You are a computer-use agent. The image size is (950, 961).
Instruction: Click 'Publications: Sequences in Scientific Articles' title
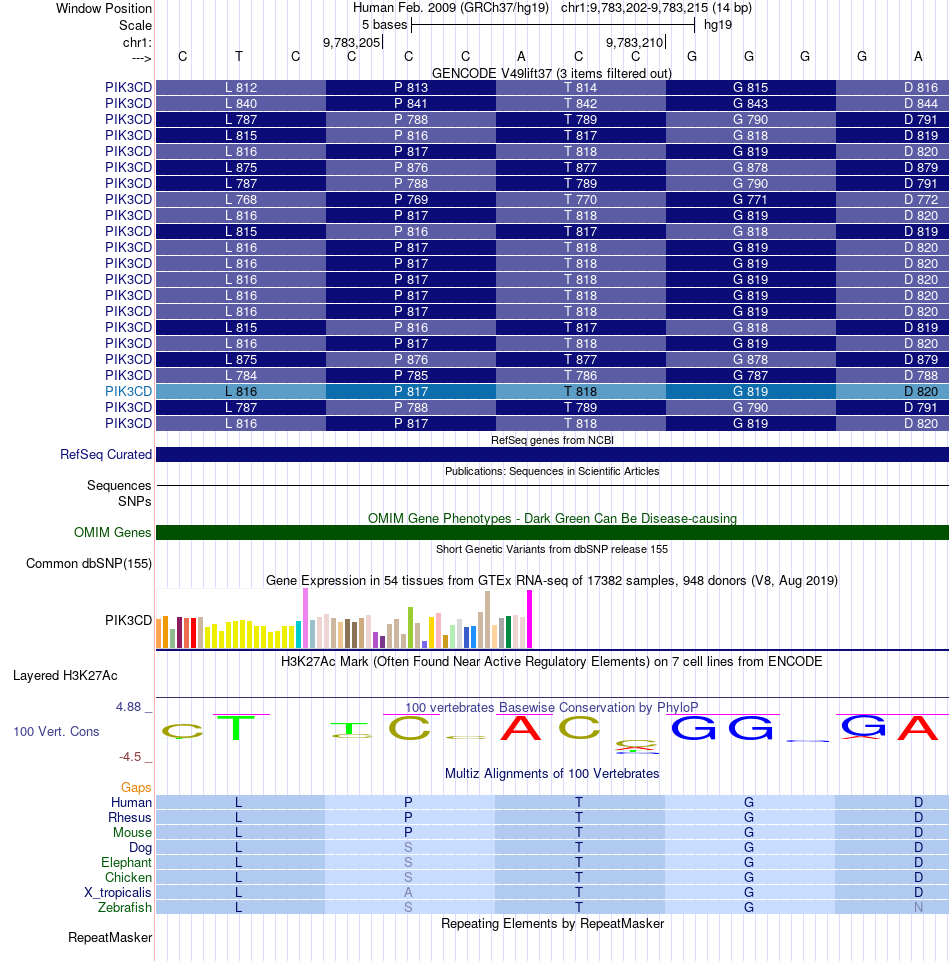(x=552, y=471)
